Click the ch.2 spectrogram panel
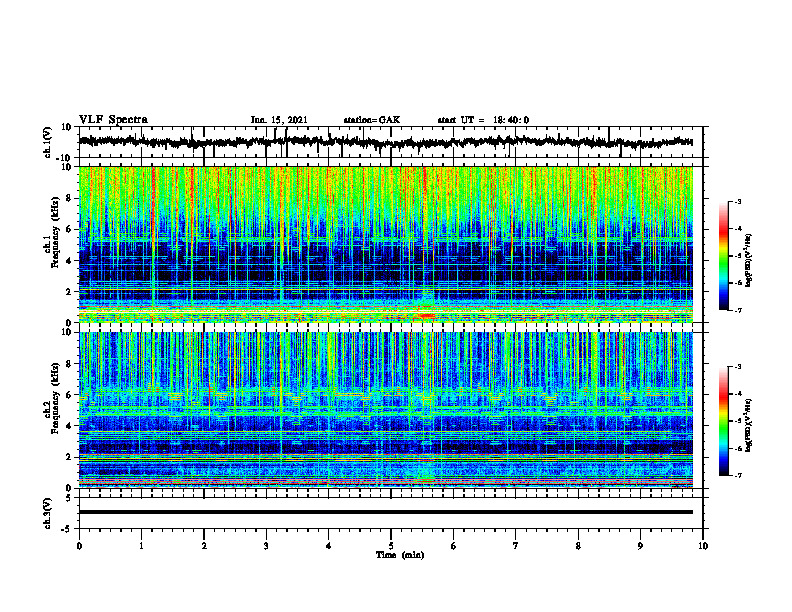This screenshot has width=792, height=612. click(x=386, y=410)
